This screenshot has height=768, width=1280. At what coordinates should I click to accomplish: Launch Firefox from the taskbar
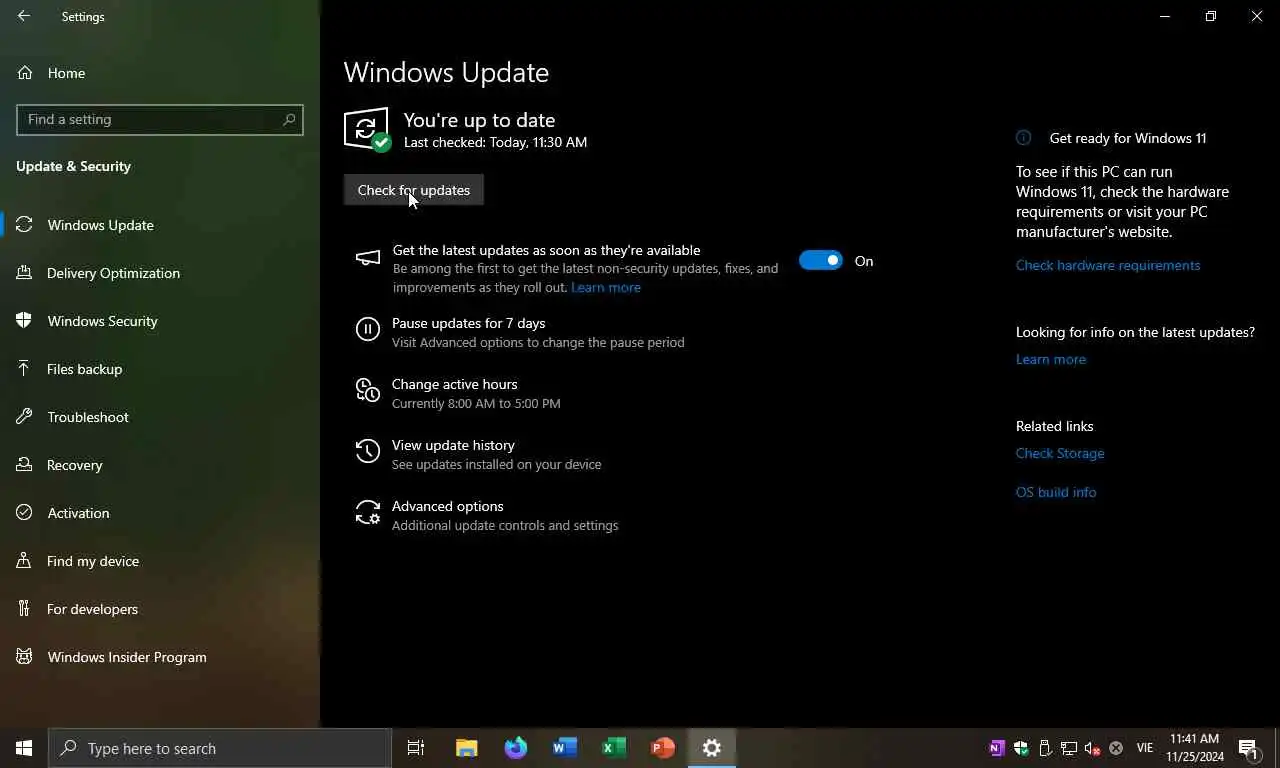(x=515, y=748)
